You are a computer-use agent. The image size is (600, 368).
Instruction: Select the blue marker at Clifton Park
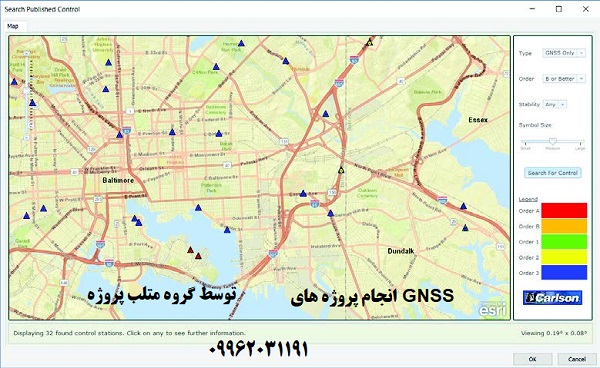tap(216, 67)
